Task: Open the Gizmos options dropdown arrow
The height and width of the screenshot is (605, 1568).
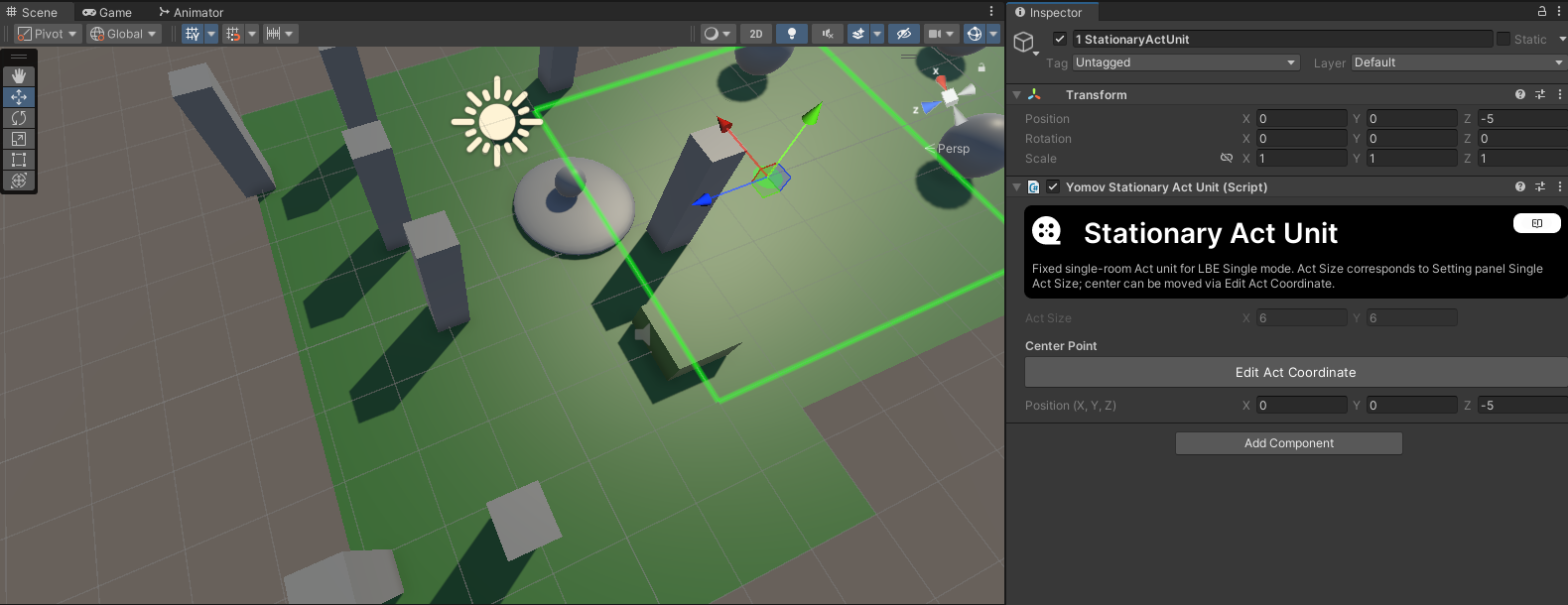Action: [993, 34]
